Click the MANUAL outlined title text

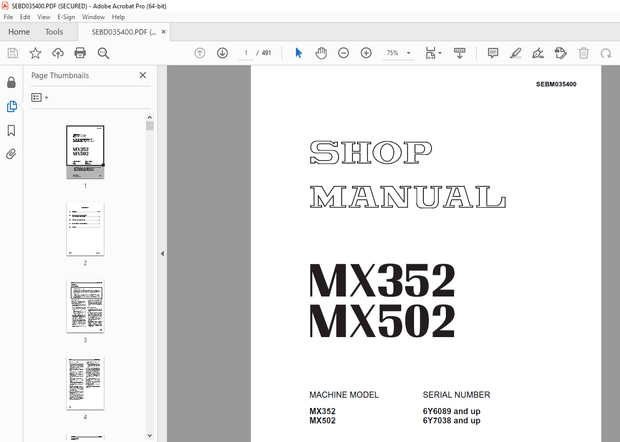tap(408, 197)
